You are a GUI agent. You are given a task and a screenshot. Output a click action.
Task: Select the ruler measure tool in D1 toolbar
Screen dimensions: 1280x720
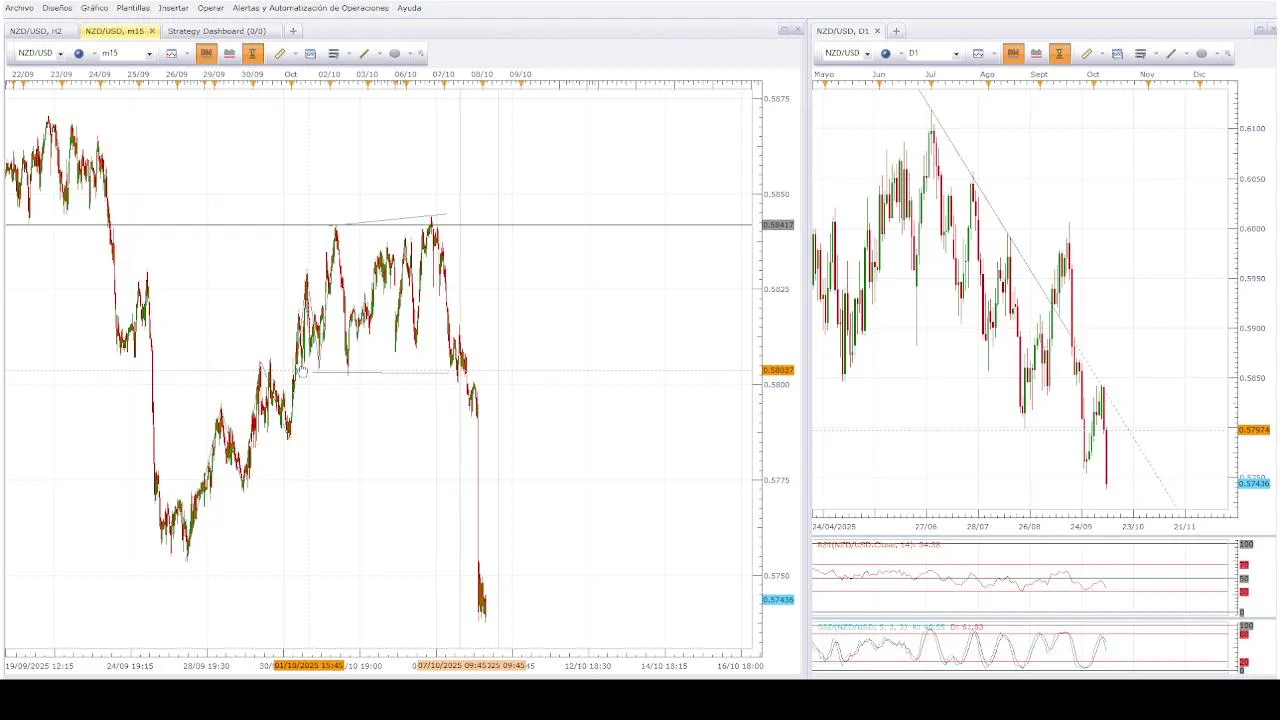(x=1087, y=54)
